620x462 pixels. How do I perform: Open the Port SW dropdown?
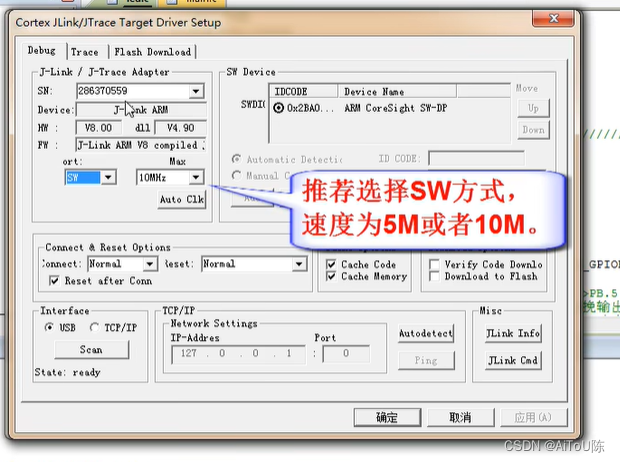(108, 177)
